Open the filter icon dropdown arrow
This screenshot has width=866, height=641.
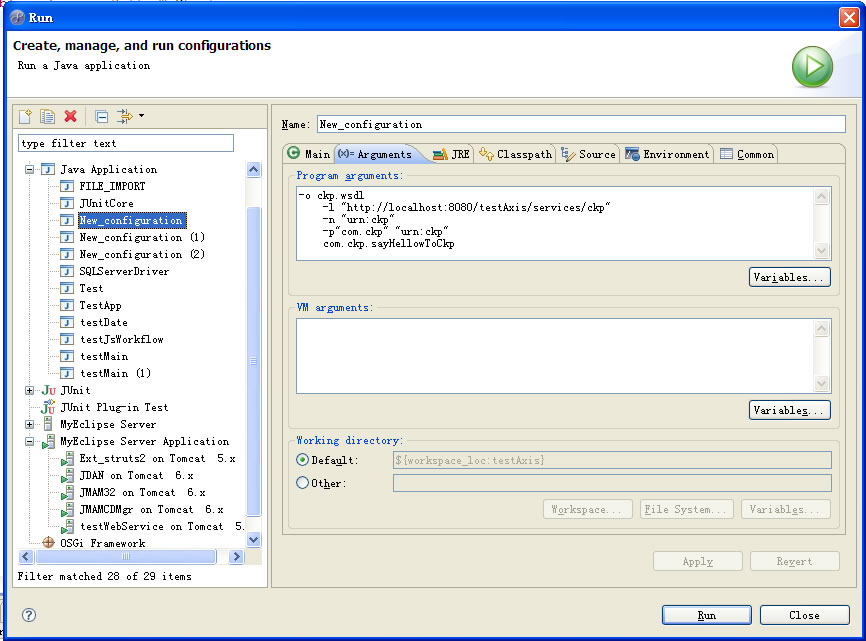click(x=141, y=116)
